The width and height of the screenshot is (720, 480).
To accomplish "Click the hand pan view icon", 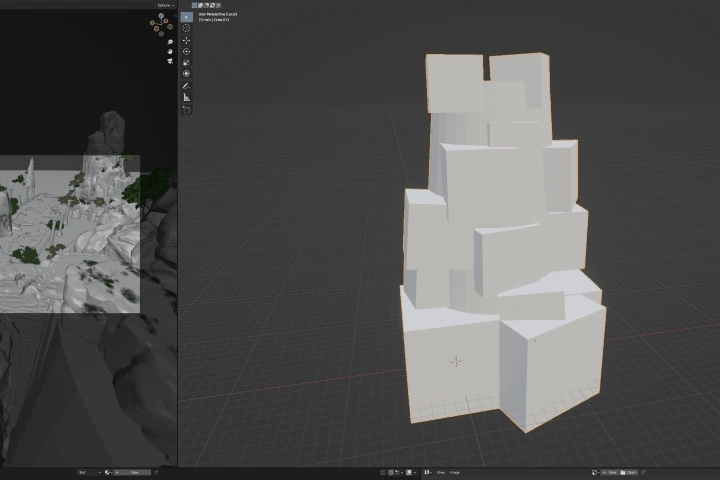I will [x=170, y=51].
